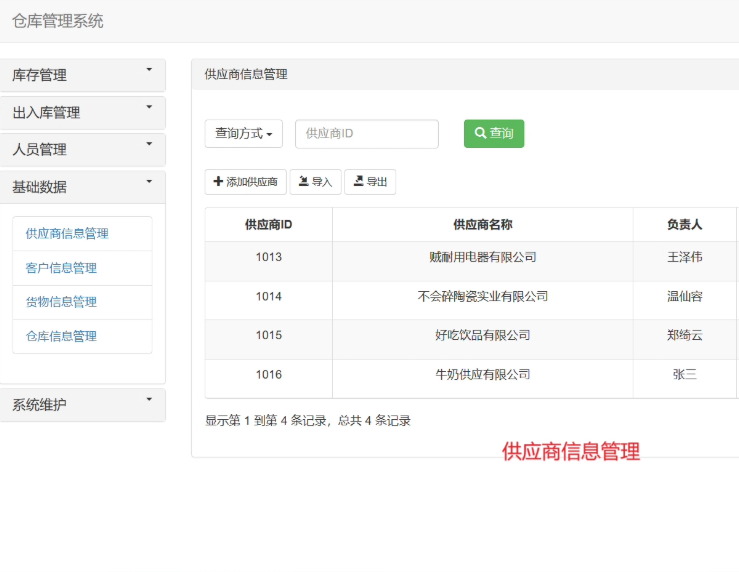The width and height of the screenshot is (739, 572).
Task: Expand the 人员管理 caret arrow
Action: point(149,144)
